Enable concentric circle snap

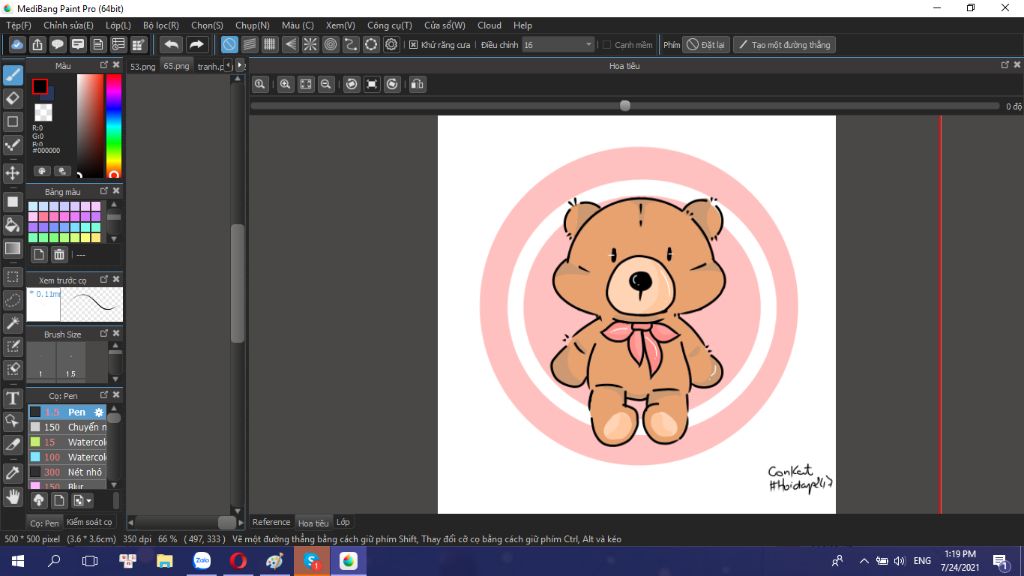pos(330,44)
